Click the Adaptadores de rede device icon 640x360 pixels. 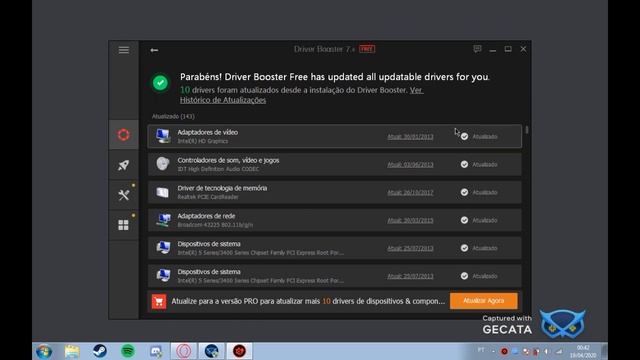pos(163,220)
